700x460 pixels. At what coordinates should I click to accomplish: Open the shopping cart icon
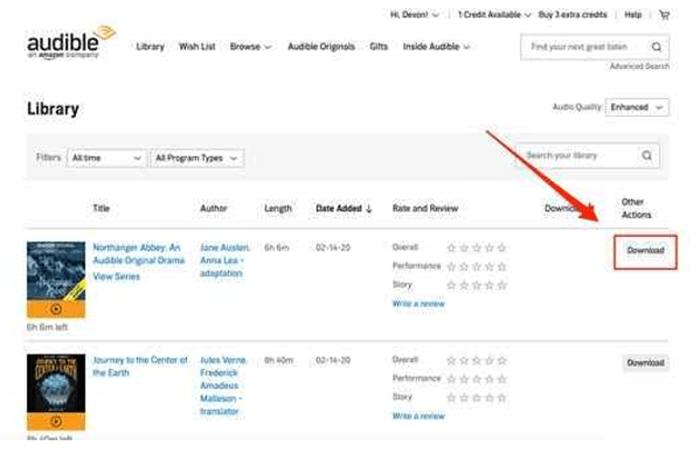tap(664, 15)
